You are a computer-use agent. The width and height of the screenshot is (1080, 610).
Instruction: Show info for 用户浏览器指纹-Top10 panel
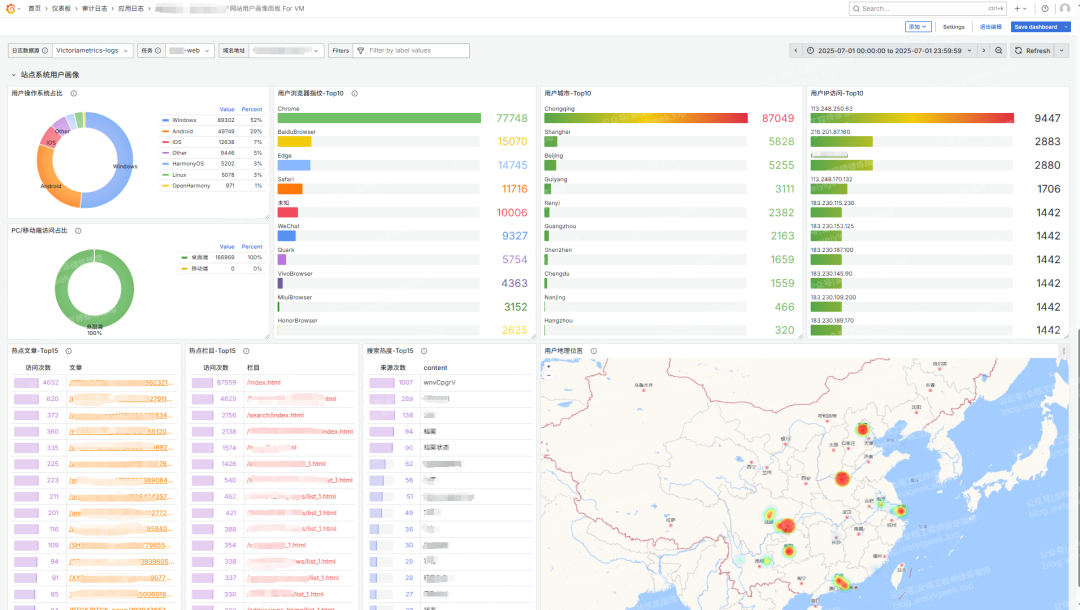(x=355, y=93)
